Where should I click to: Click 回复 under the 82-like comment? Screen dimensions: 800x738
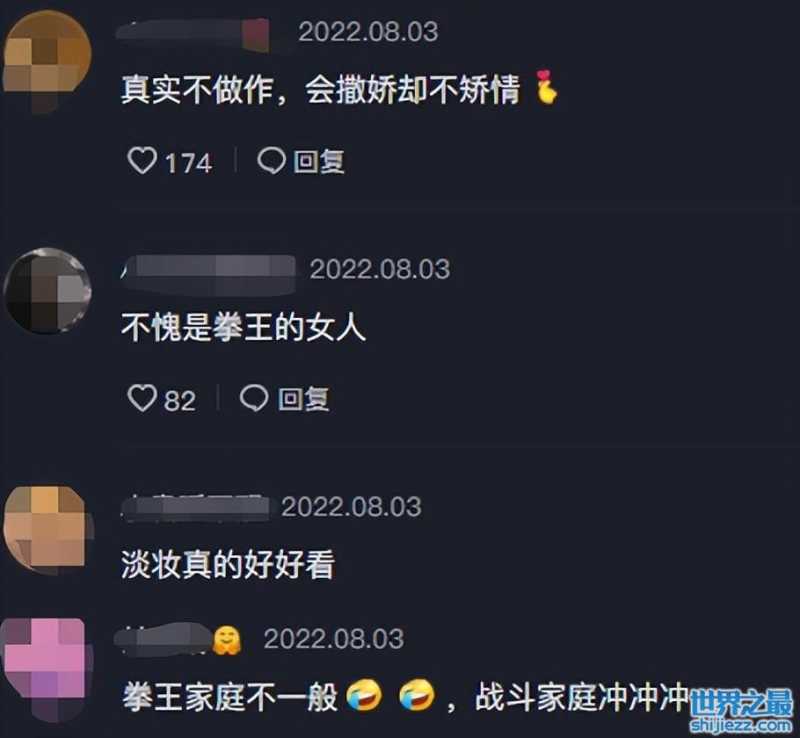(304, 399)
